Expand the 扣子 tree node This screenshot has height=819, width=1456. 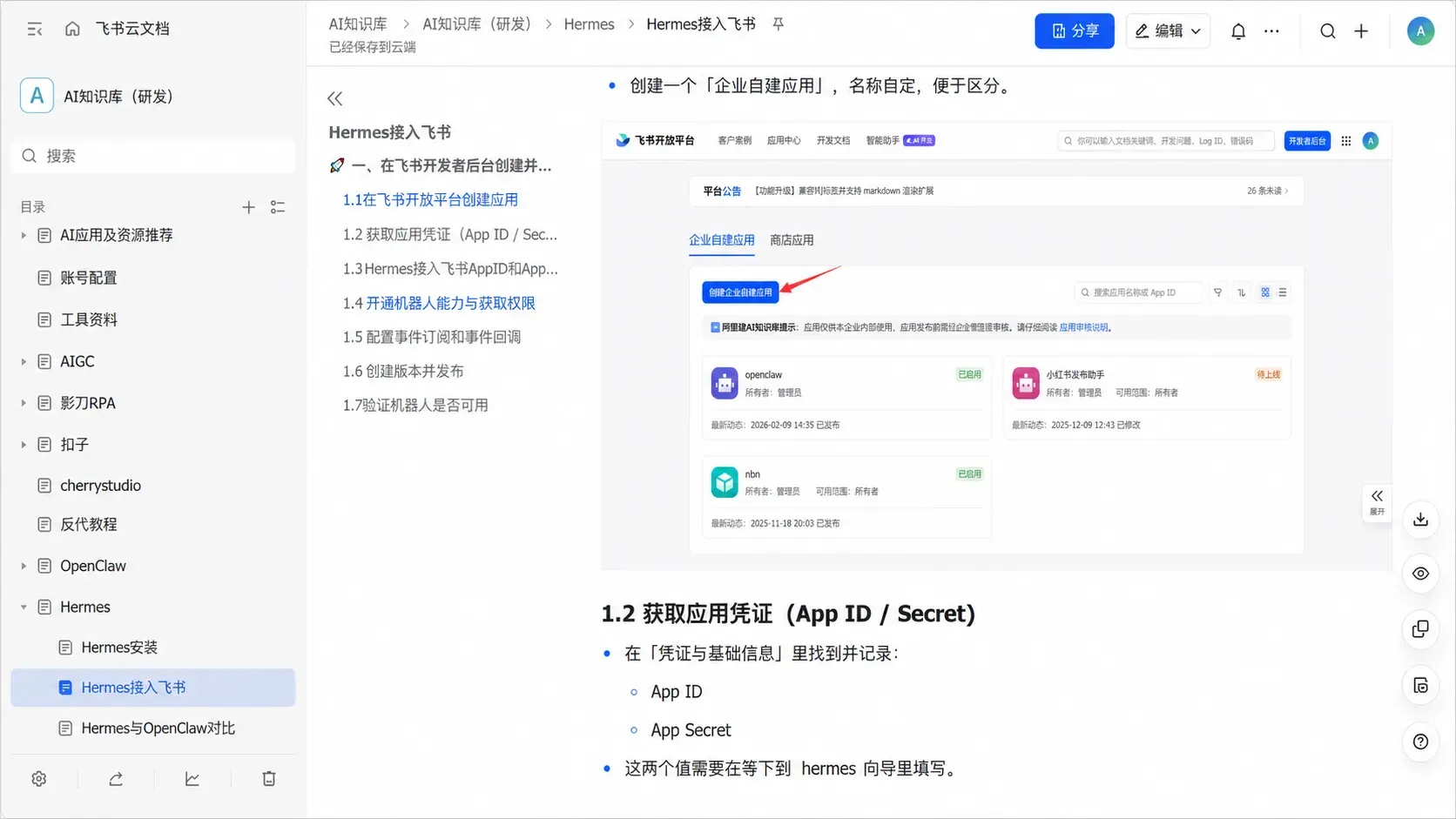coord(24,445)
